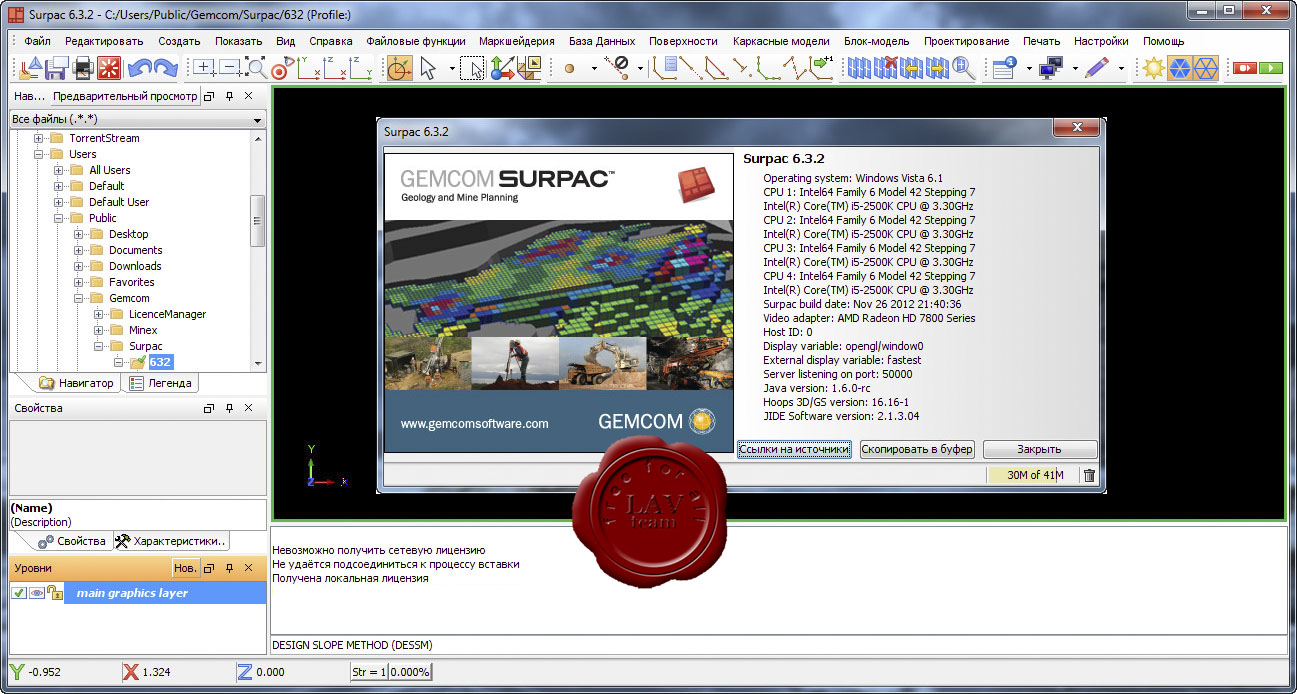
Task: Select the 632 folder in tree
Action: [x=160, y=362]
